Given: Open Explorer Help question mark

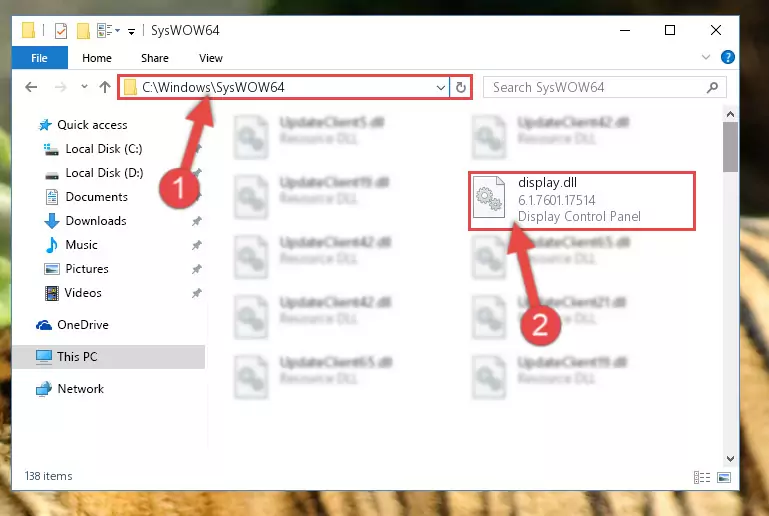Looking at the screenshot, I should (x=727, y=57).
